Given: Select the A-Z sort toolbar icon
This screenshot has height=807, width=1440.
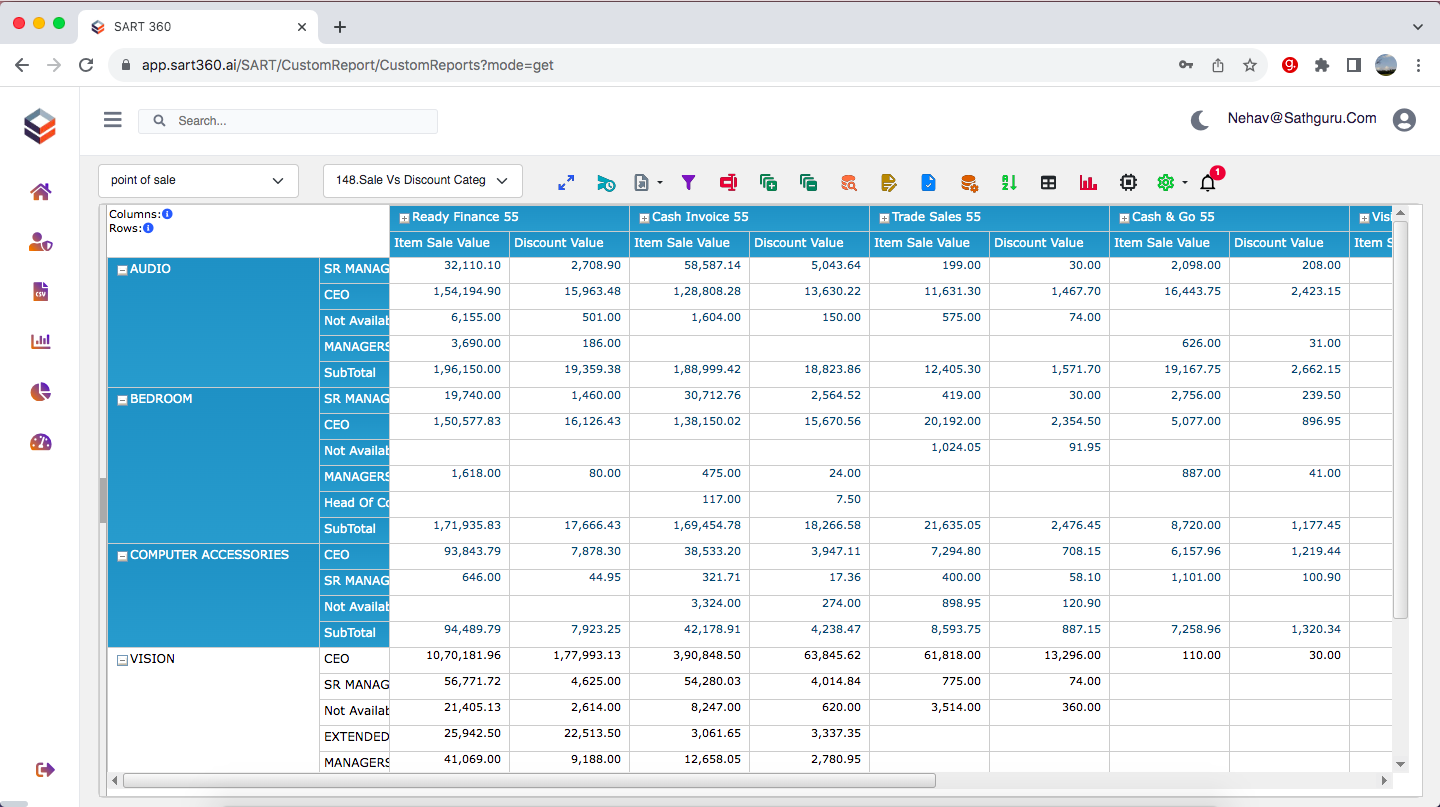Looking at the screenshot, I should point(1008,182).
